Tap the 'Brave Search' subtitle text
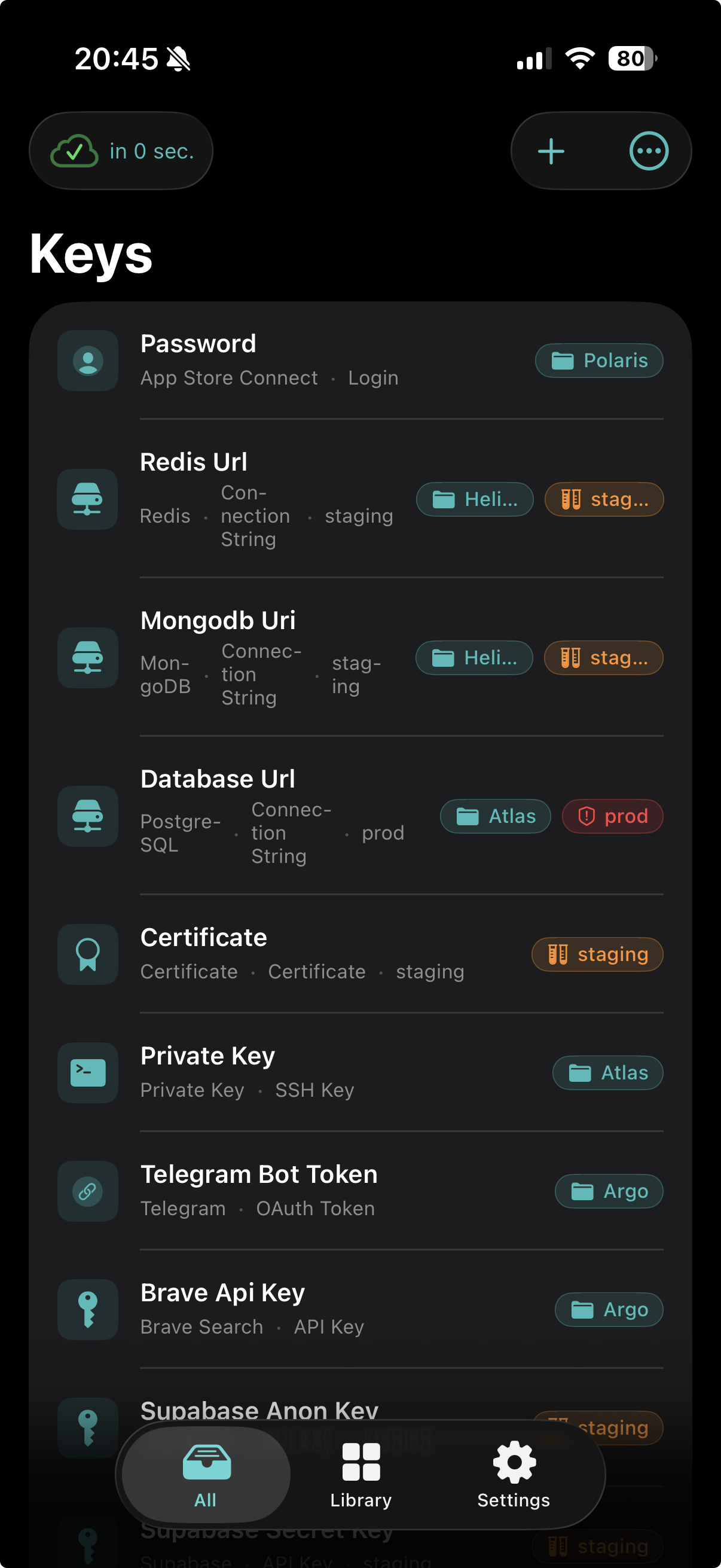721x1568 pixels. click(x=202, y=1327)
